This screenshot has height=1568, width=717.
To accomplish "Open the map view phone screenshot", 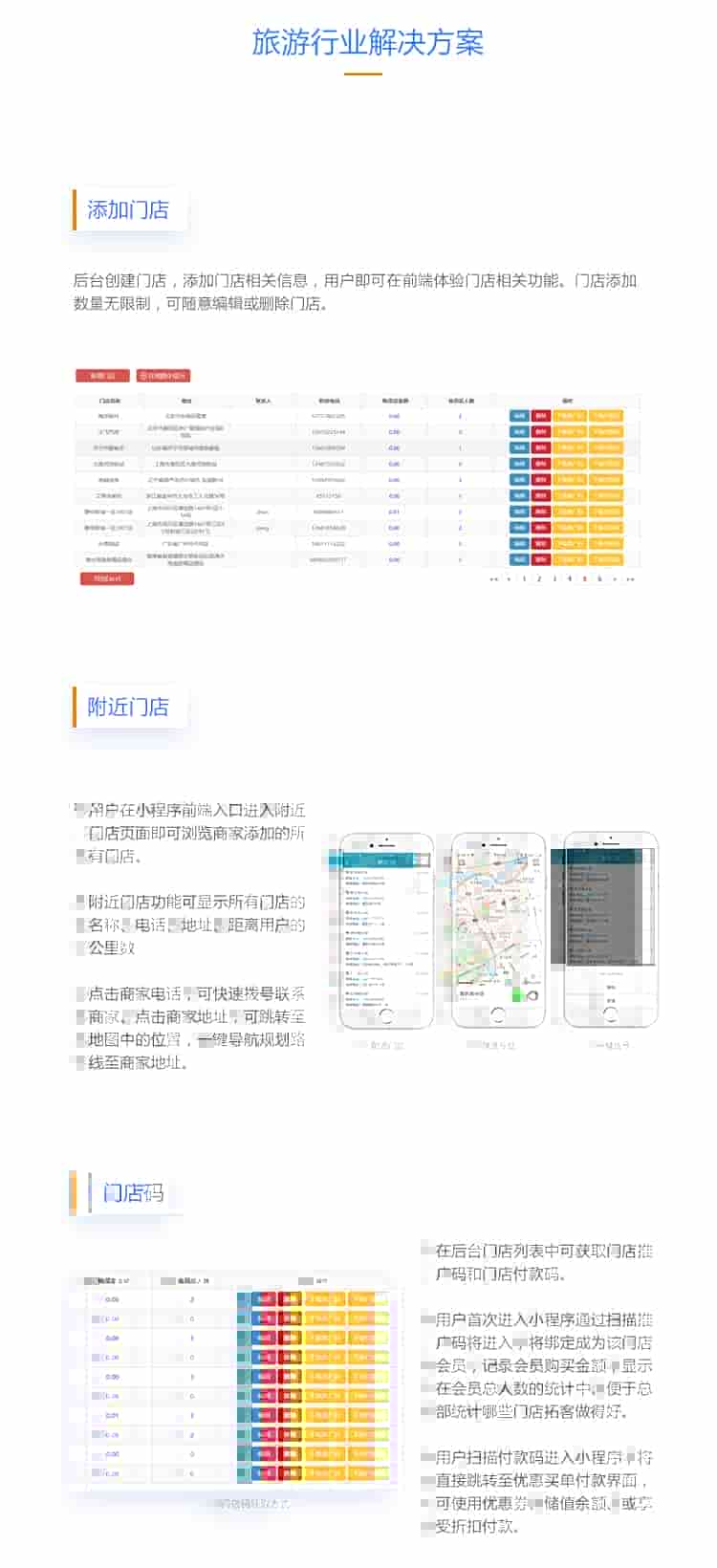I will [x=498, y=931].
